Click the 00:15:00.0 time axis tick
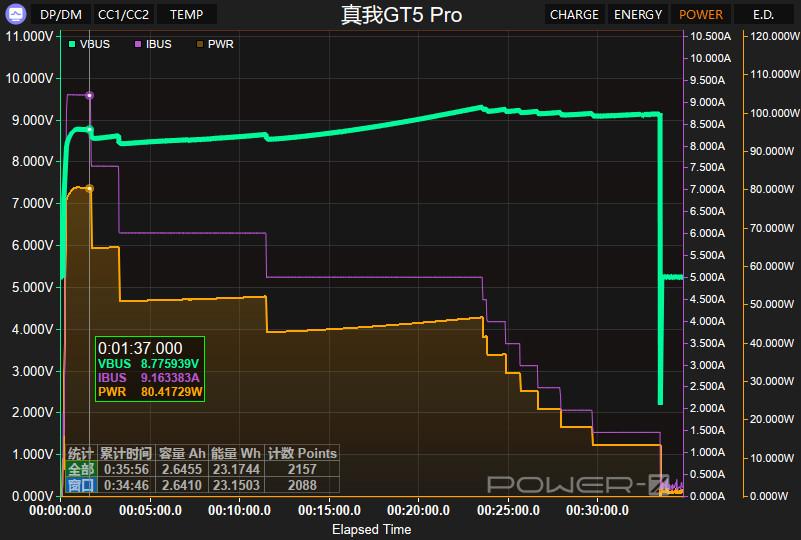 click(329, 510)
